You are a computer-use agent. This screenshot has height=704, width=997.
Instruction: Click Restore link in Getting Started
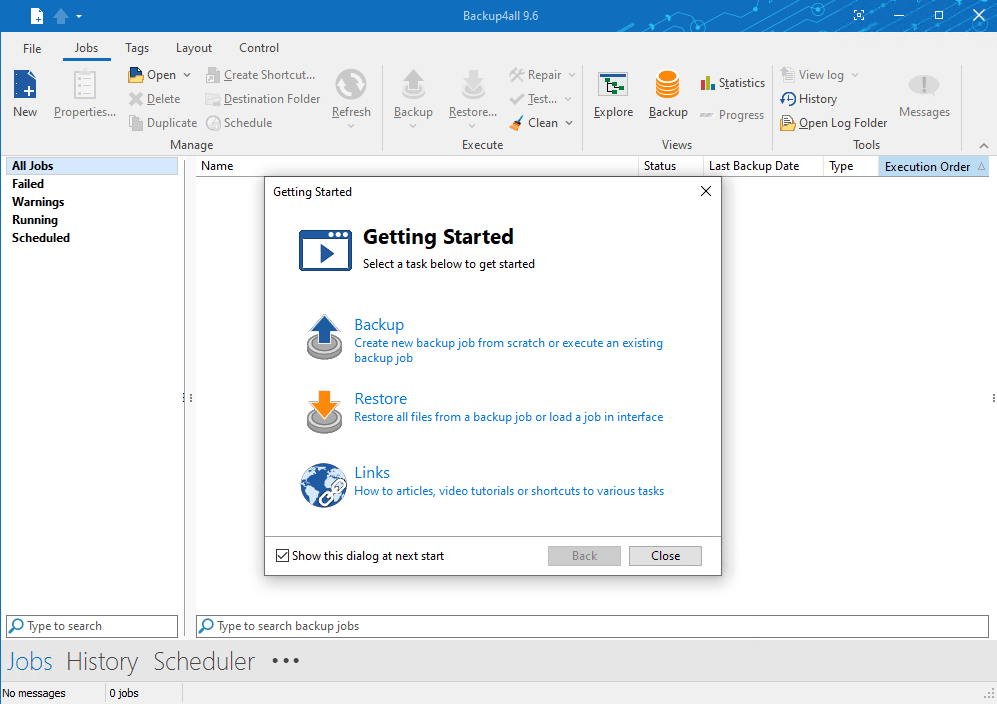click(380, 399)
